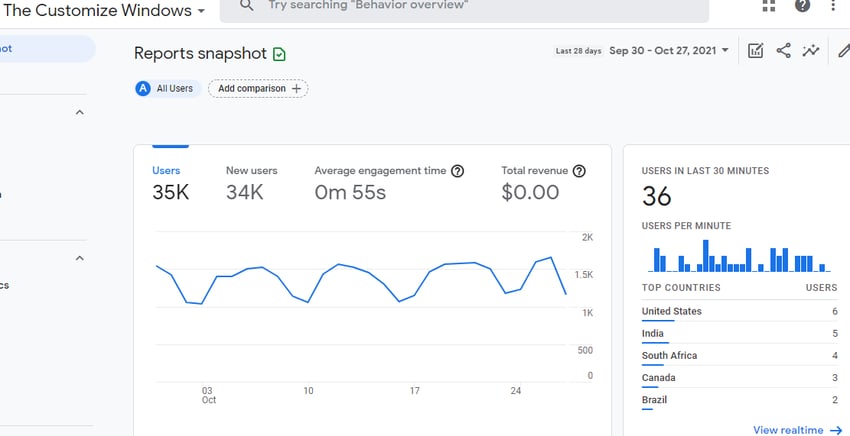Click help icon beside Total revenue
Image resolution: width=850 pixels, height=436 pixels.
point(579,171)
